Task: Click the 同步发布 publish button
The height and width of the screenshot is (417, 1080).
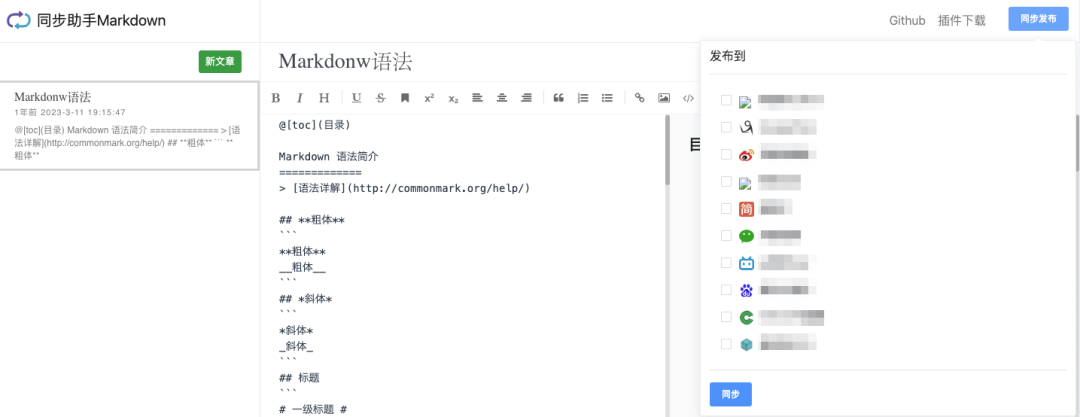Action: [1038, 19]
